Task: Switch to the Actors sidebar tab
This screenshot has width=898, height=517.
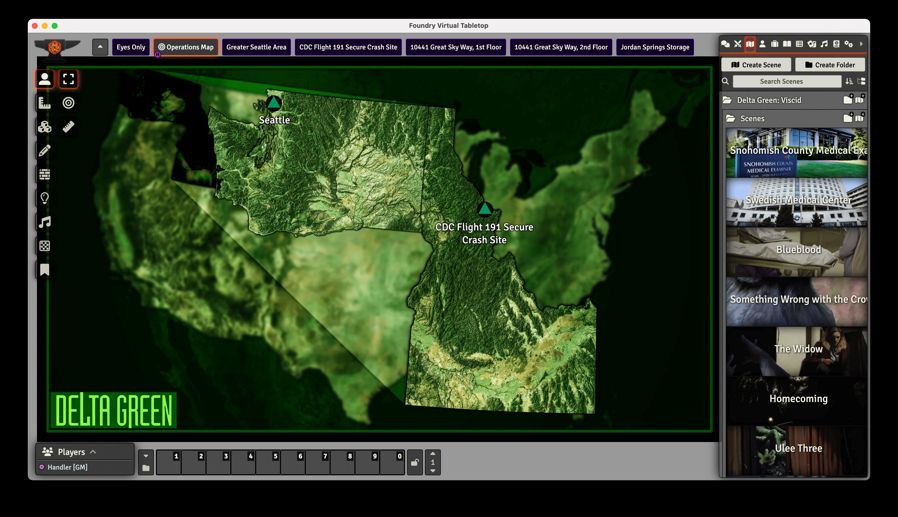Action: tap(762, 44)
